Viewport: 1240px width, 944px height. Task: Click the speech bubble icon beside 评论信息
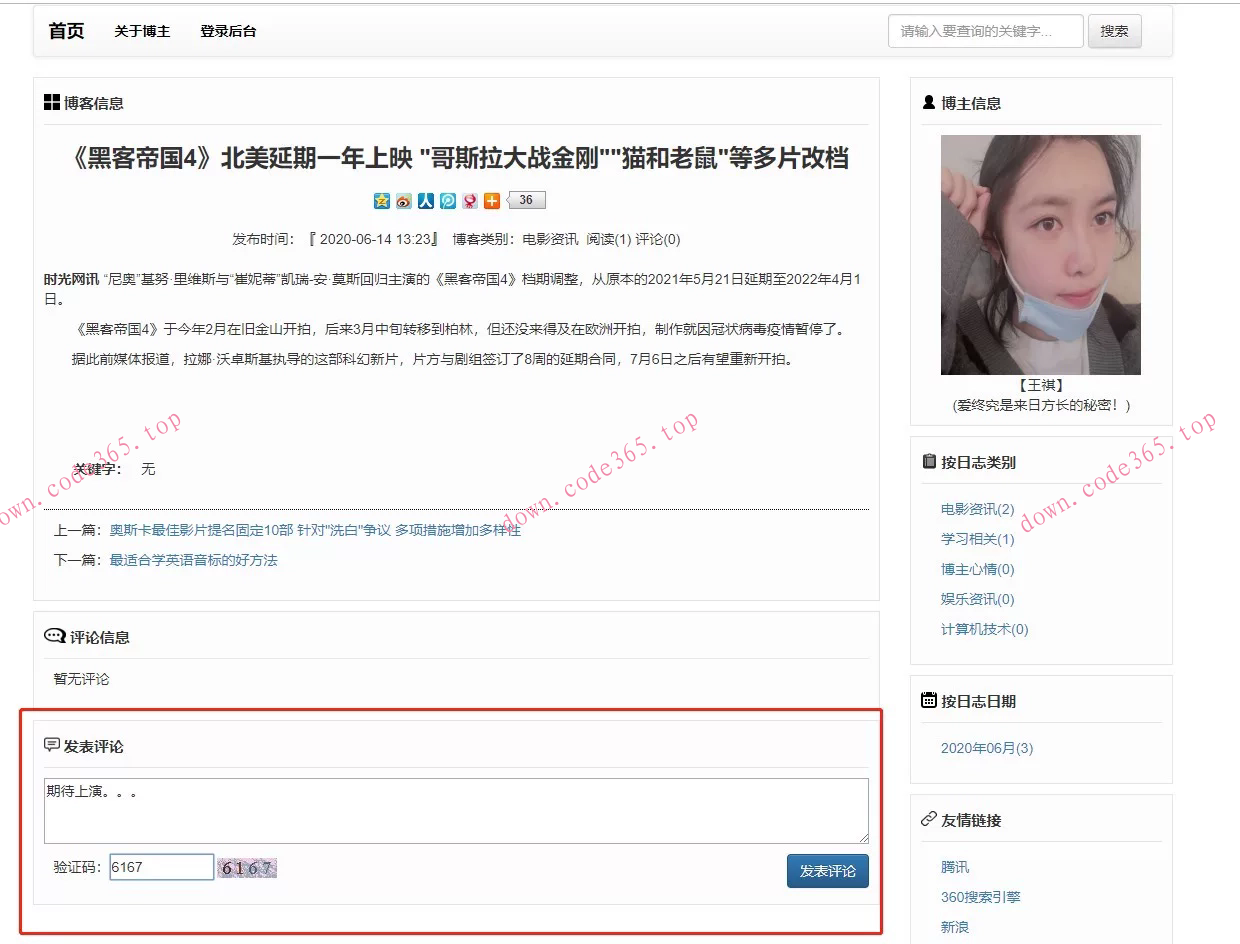(x=53, y=635)
